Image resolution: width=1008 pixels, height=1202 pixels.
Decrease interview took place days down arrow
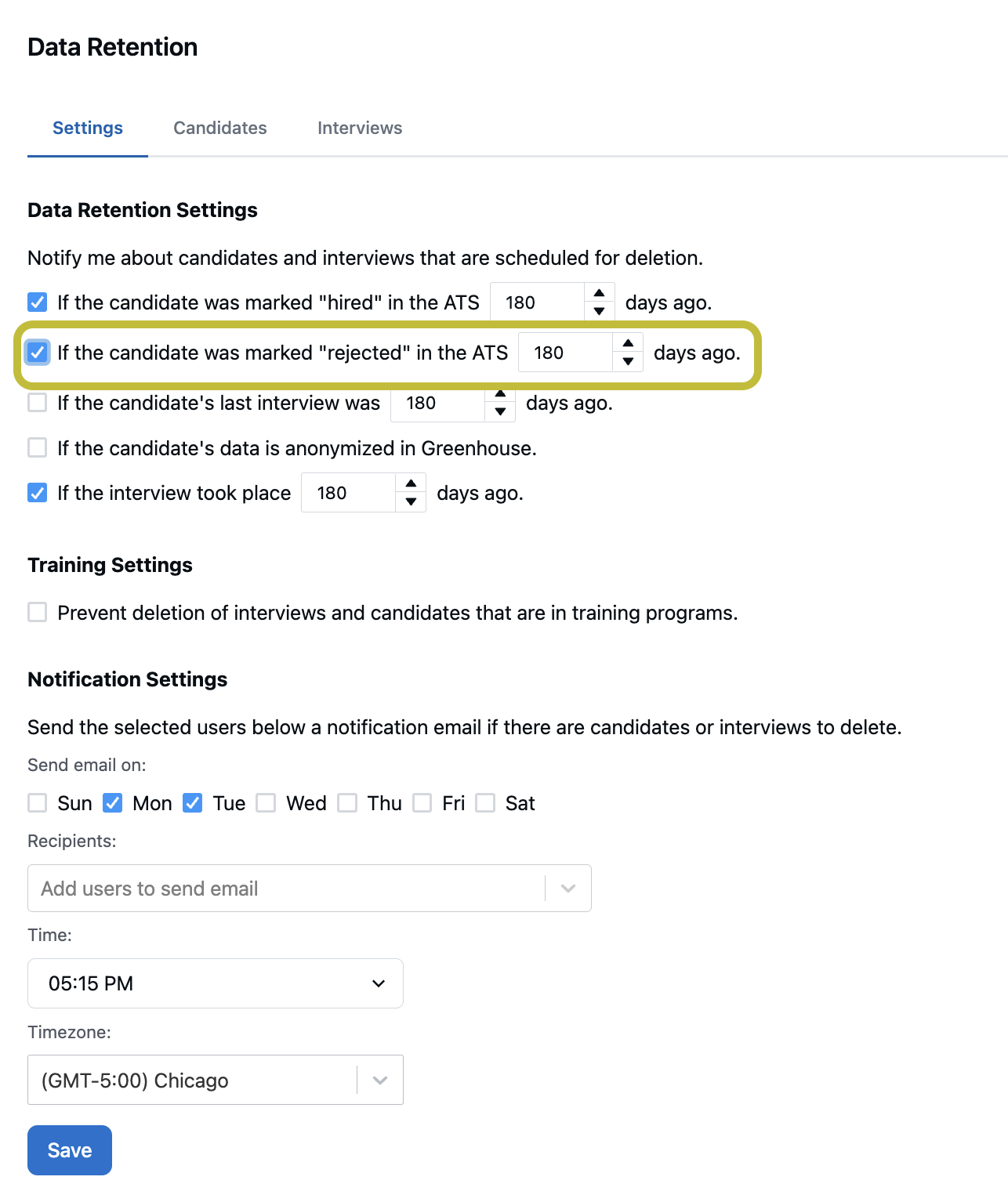411,501
